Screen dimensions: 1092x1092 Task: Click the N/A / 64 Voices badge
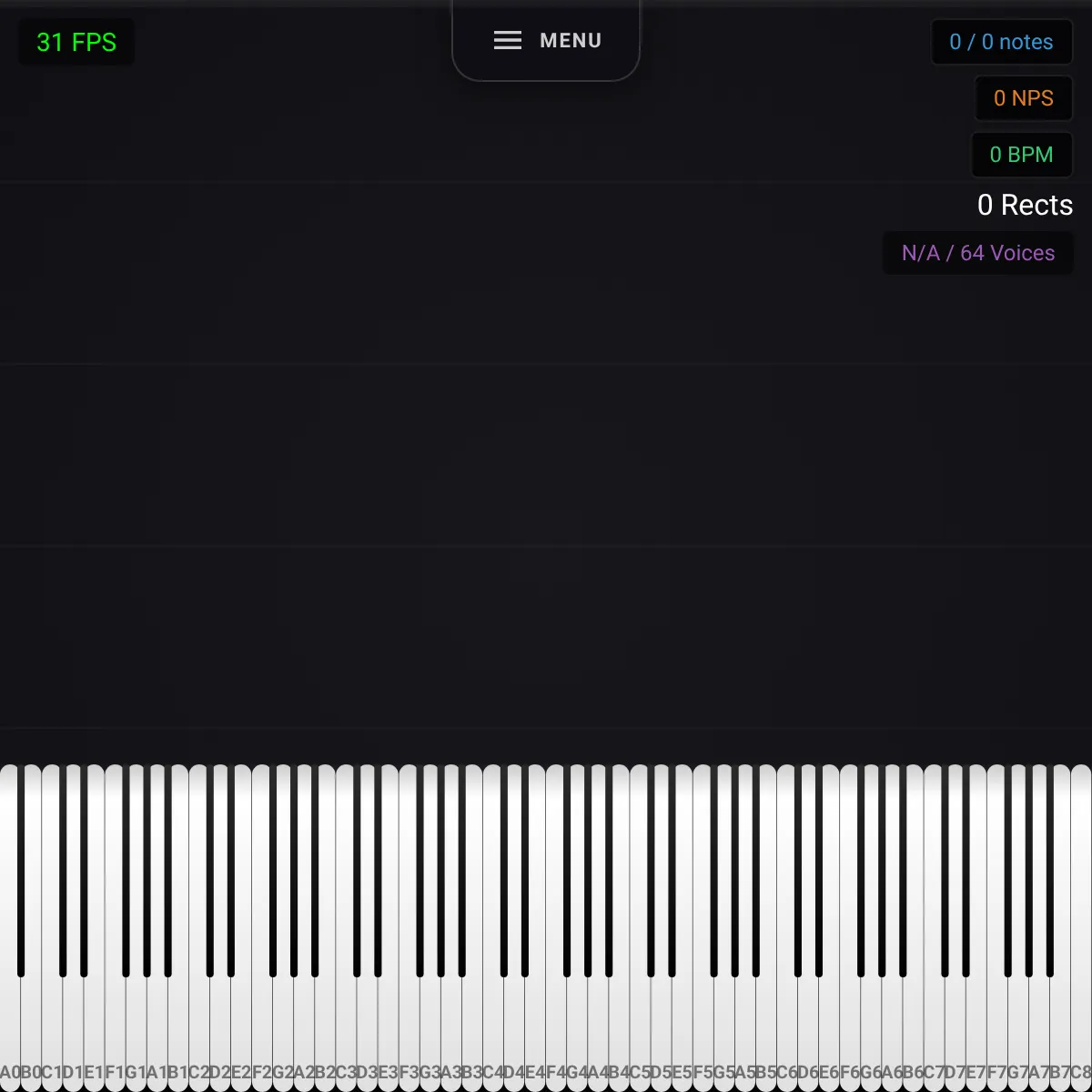click(978, 254)
